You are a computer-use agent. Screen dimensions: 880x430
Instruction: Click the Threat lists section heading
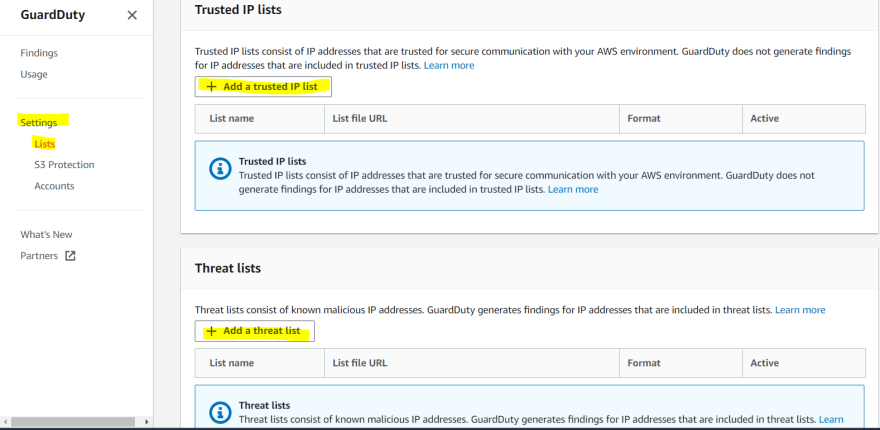228,268
